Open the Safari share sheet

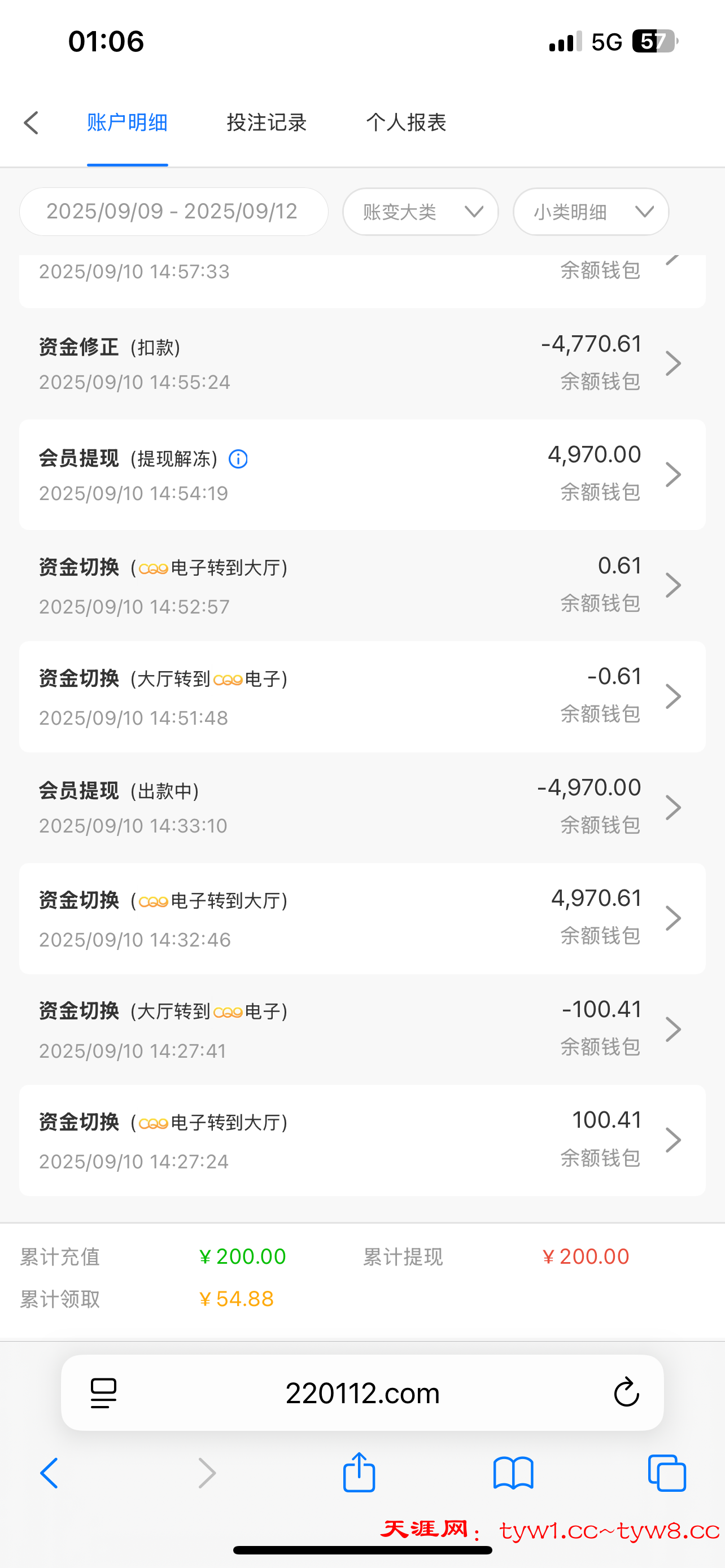359,1472
